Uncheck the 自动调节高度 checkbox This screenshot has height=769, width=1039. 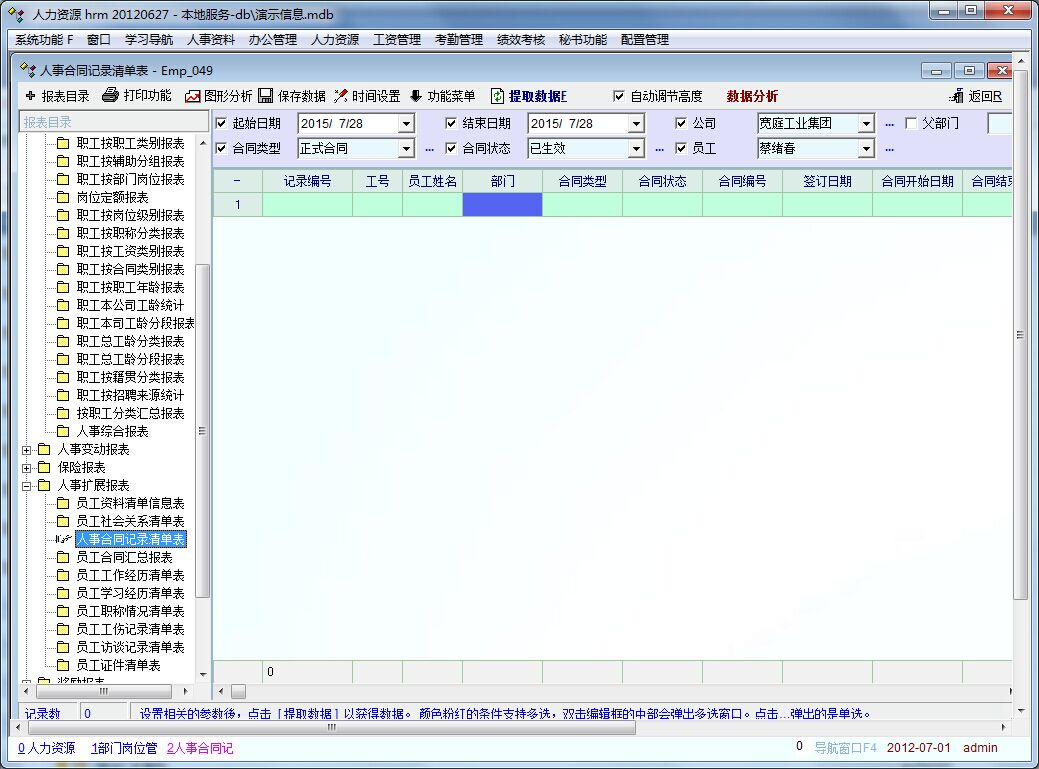tap(619, 96)
